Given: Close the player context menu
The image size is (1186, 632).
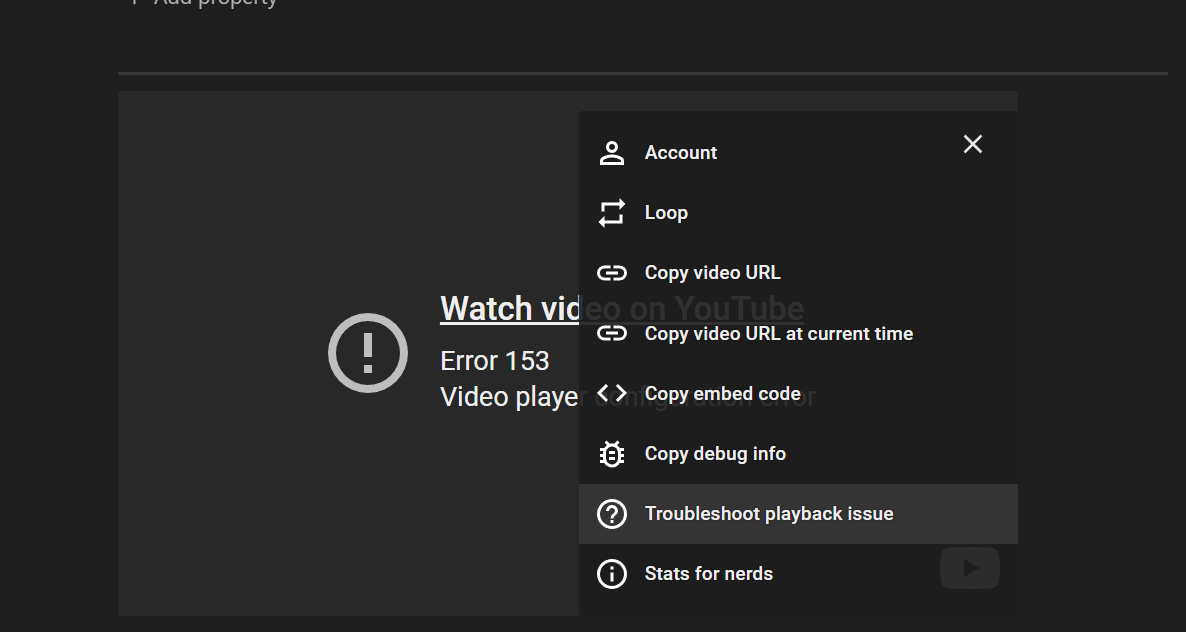Looking at the screenshot, I should (x=973, y=144).
